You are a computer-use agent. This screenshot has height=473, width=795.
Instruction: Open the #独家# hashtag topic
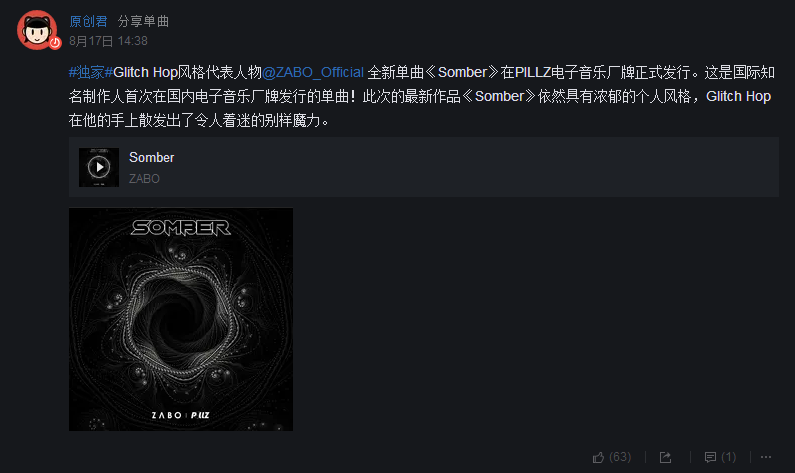tap(91, 72)
